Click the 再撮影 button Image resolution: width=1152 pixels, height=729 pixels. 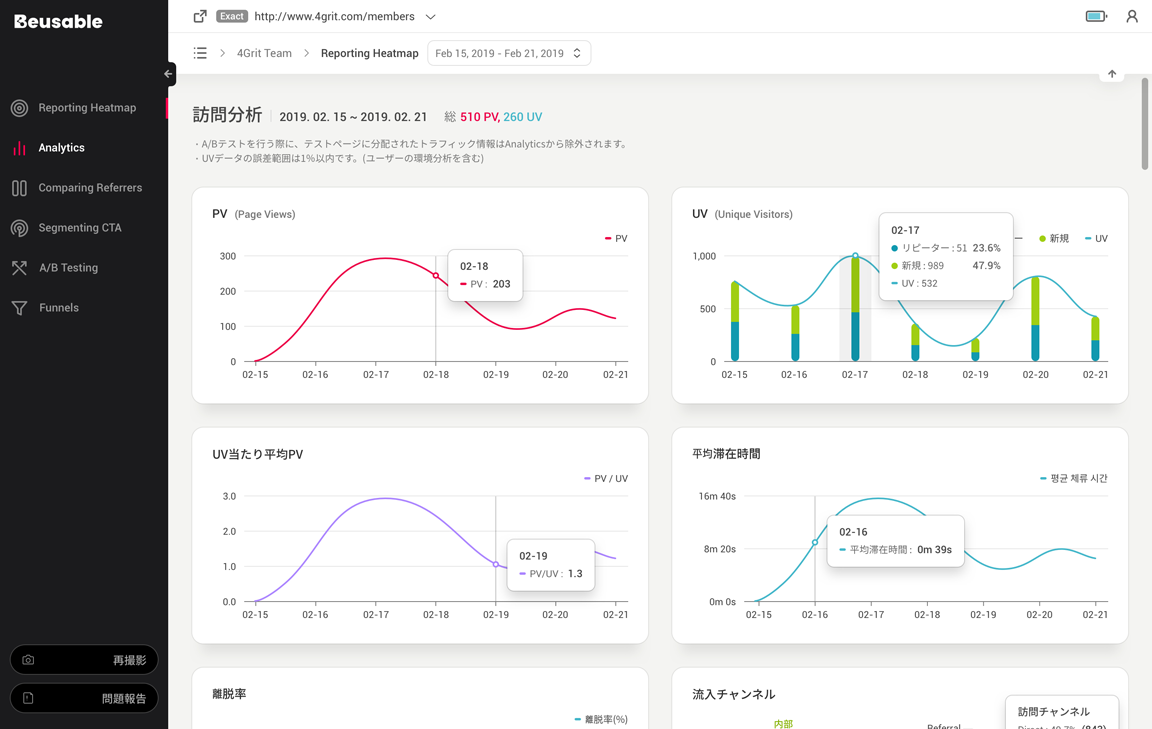84,660
